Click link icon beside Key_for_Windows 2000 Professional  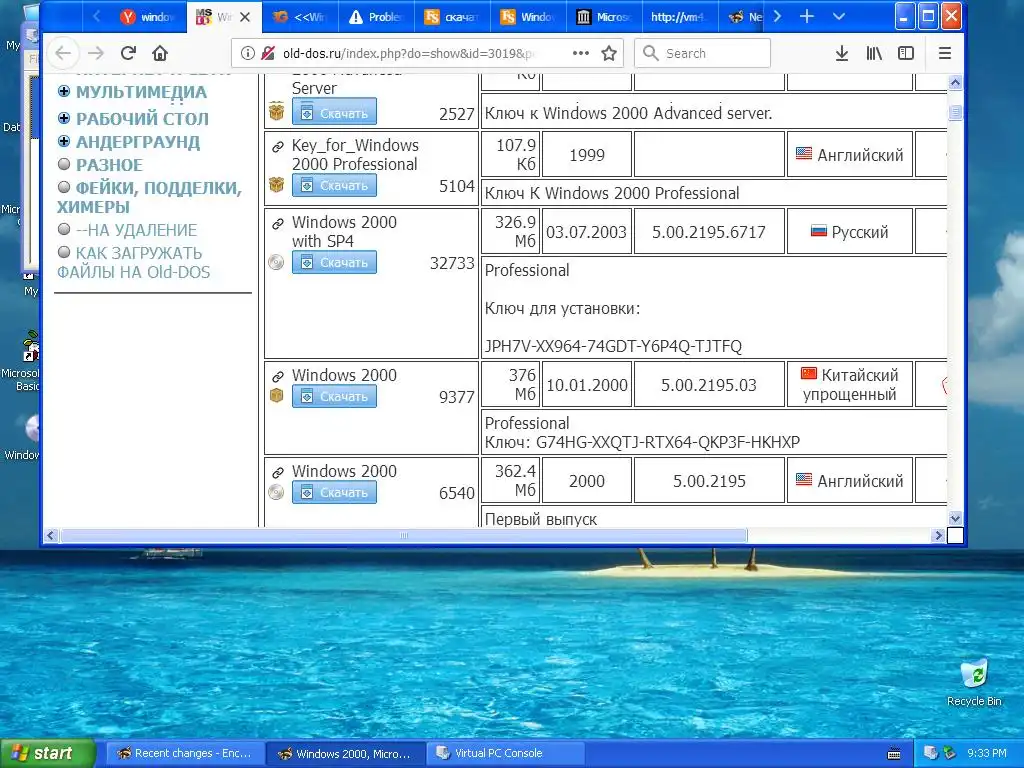(278, 147)
